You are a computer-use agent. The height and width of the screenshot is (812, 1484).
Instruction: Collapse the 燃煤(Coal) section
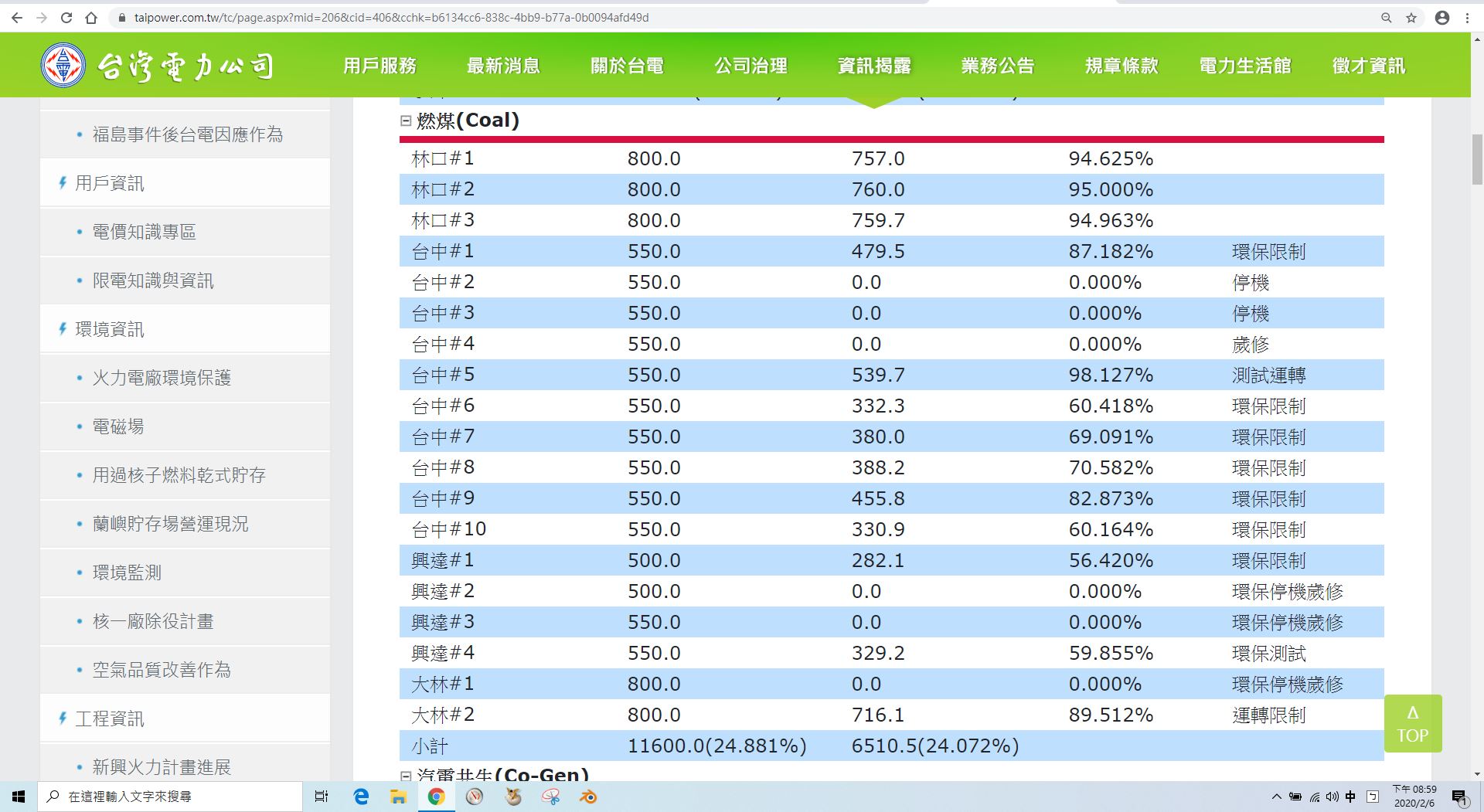pyautogui.click(x=405, y=121)
